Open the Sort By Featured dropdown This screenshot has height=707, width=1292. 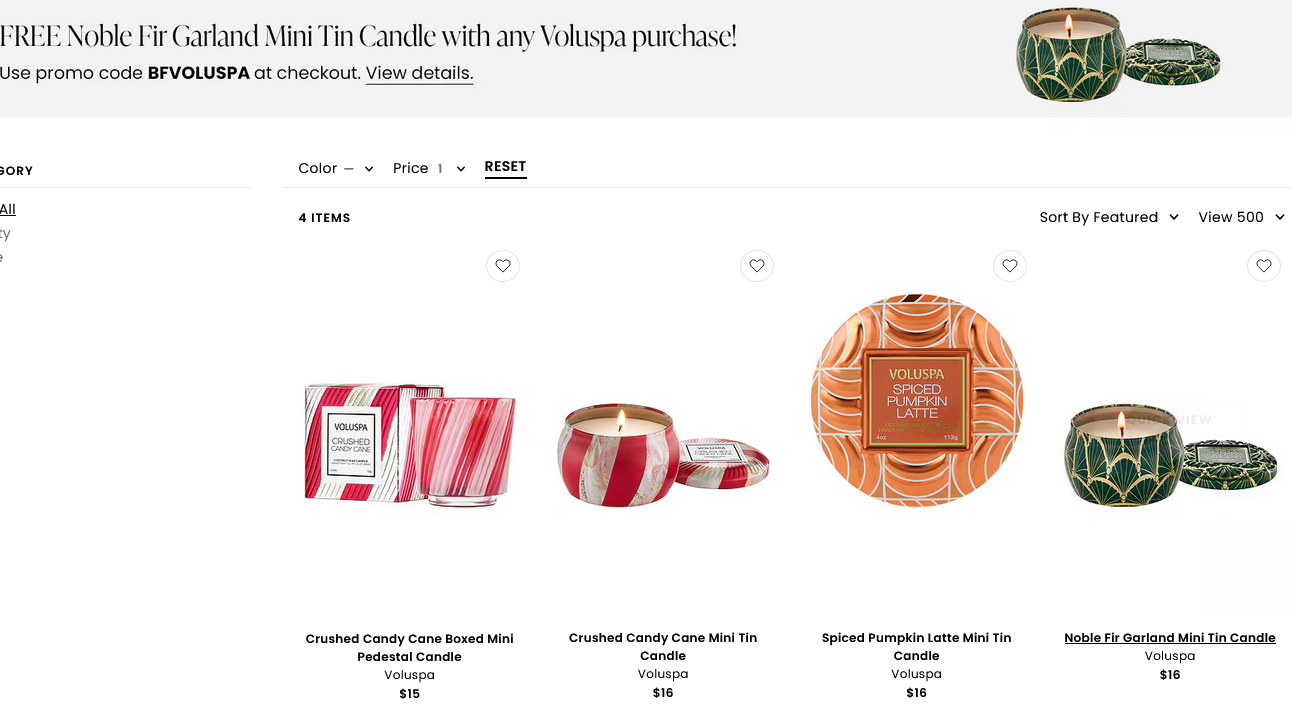click(x=1109, y=217)
